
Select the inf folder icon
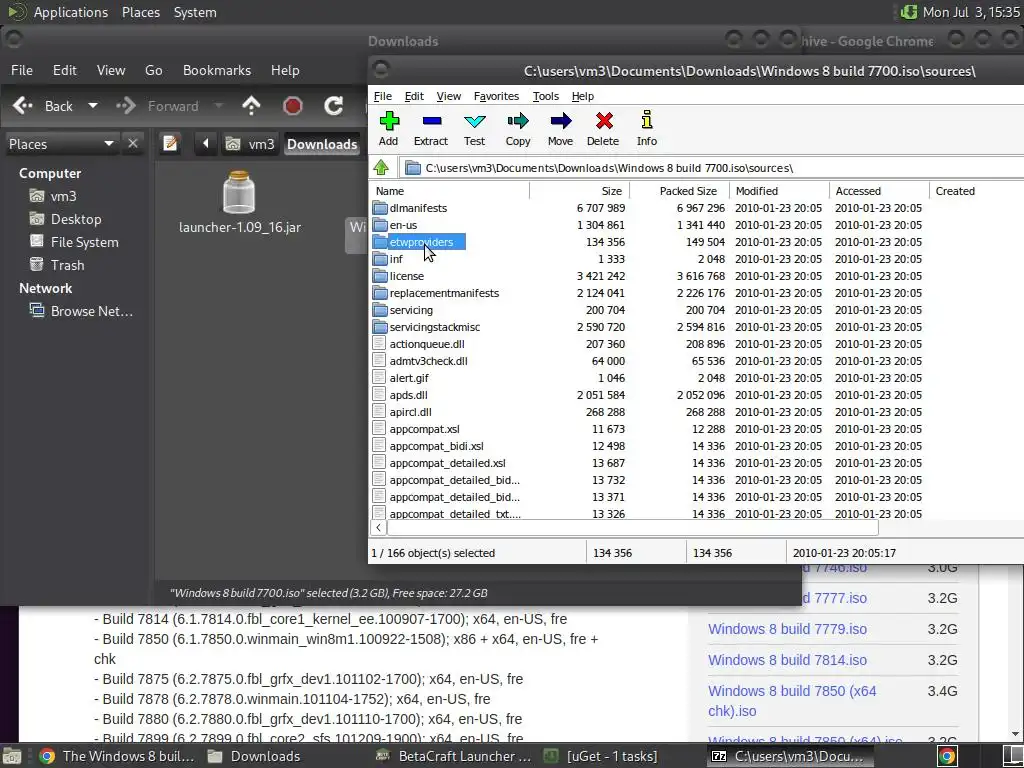[380, 259]
